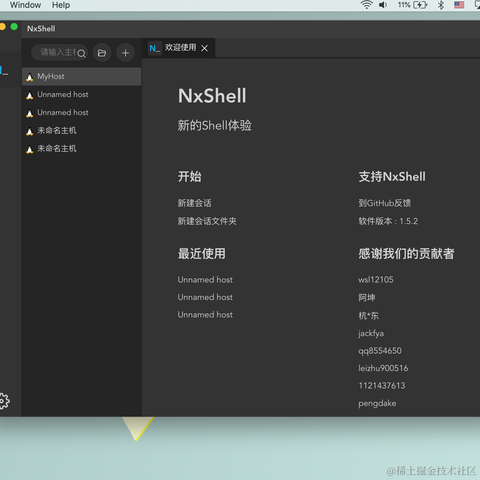This screenshot has width=480, height=480.
Task: Open second Unnamed host under 最近使用
Action: [x=205, y=297]
